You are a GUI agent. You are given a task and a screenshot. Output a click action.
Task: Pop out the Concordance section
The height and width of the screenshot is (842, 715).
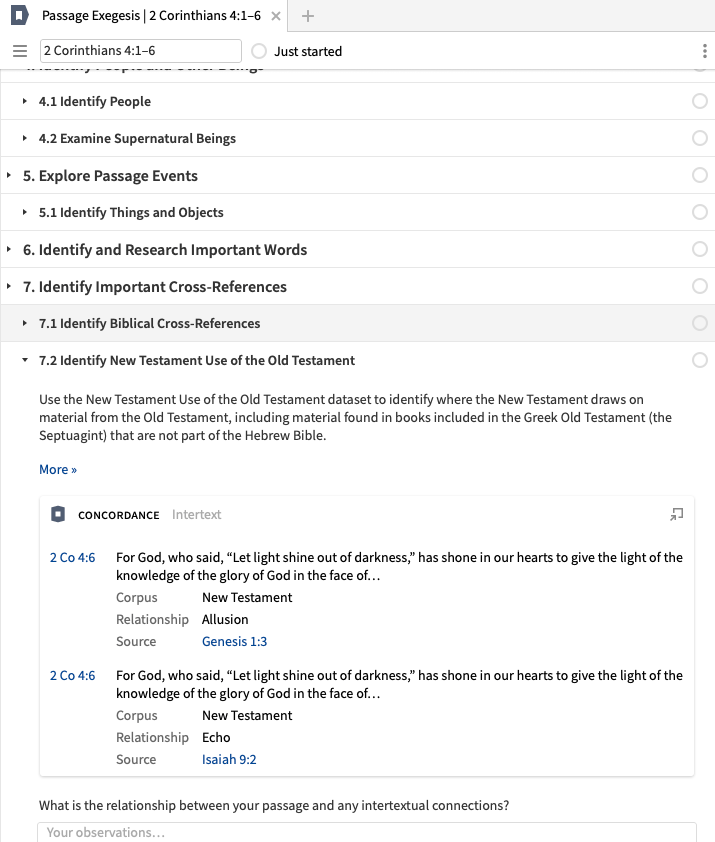coord(677,515)
